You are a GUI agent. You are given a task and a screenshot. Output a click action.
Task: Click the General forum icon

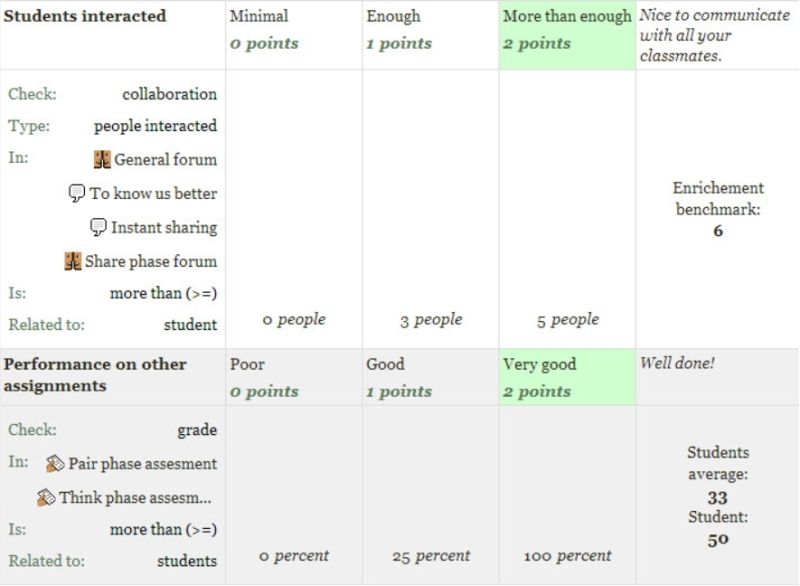102,160
